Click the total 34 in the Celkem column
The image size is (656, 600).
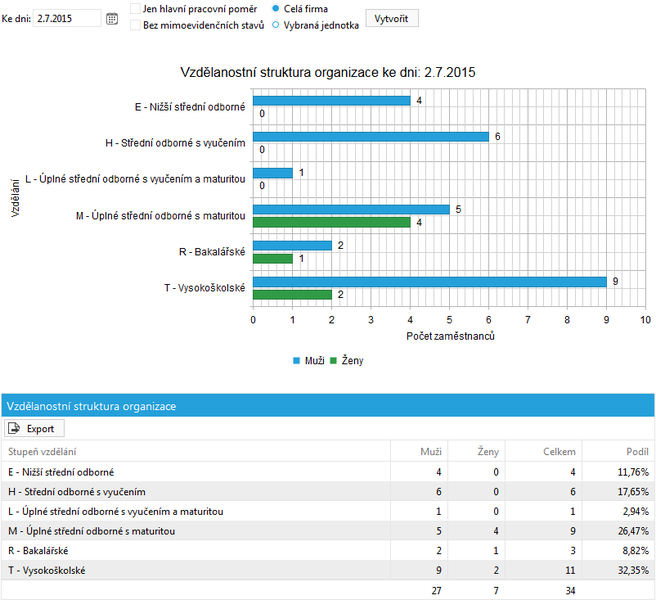click(570, 590)
